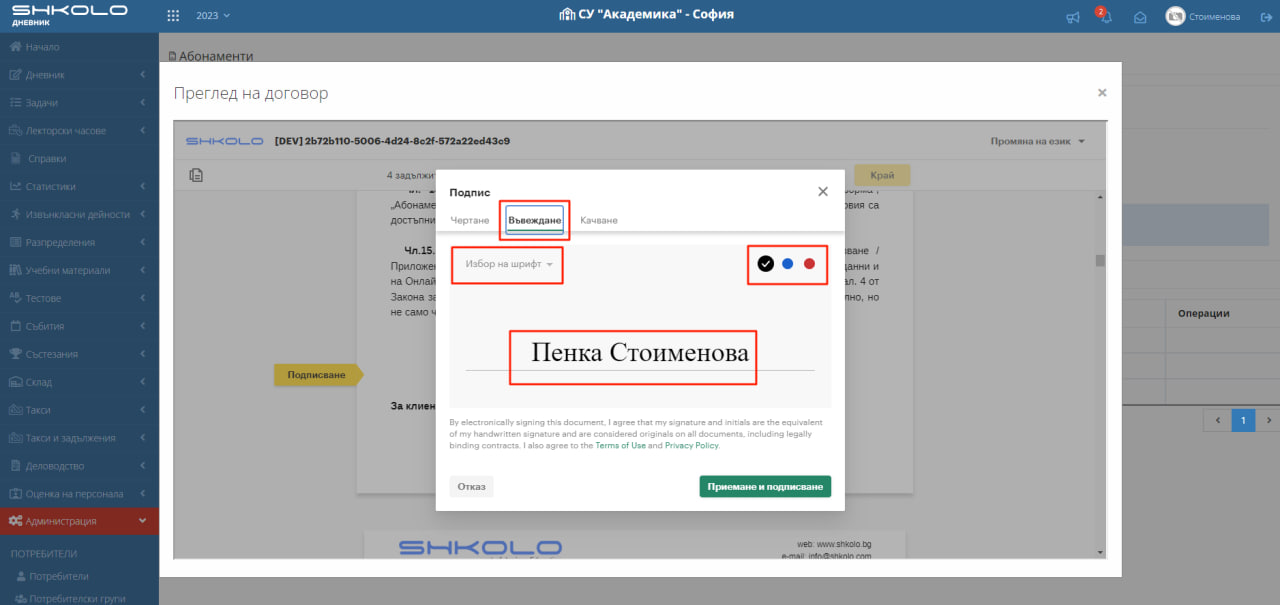Switch to the Чертане tab
1280x605 pixels.
469,220
